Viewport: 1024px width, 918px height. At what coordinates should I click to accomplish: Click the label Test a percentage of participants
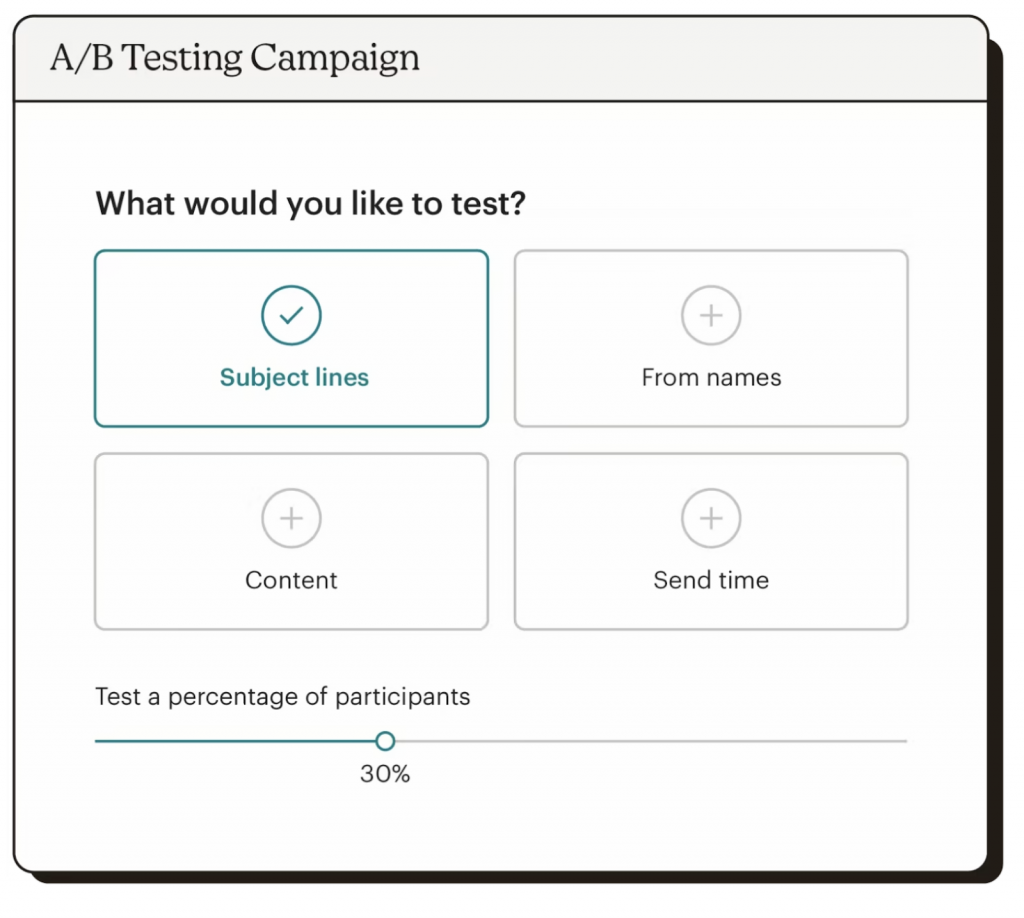point(283,697)
